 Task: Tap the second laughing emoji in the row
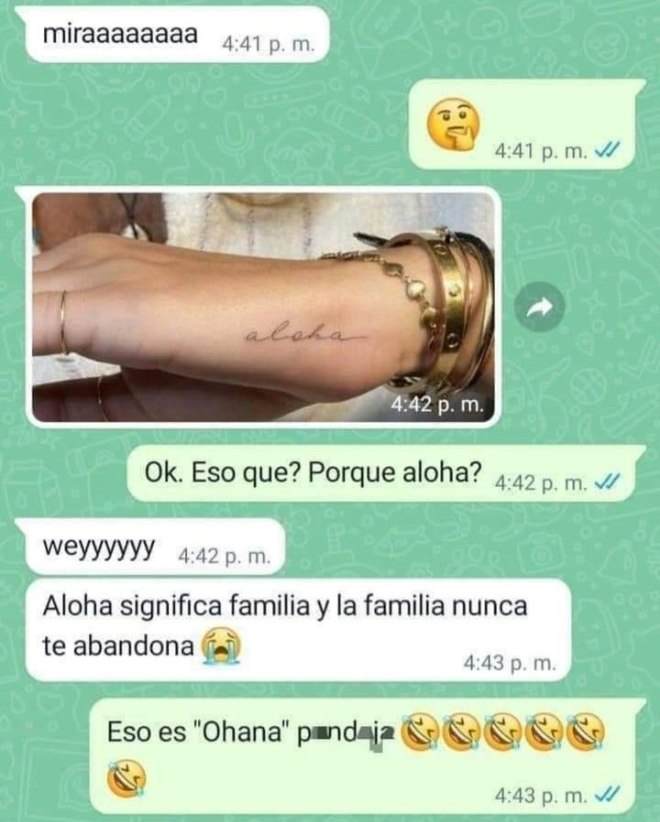pos(462,732)
